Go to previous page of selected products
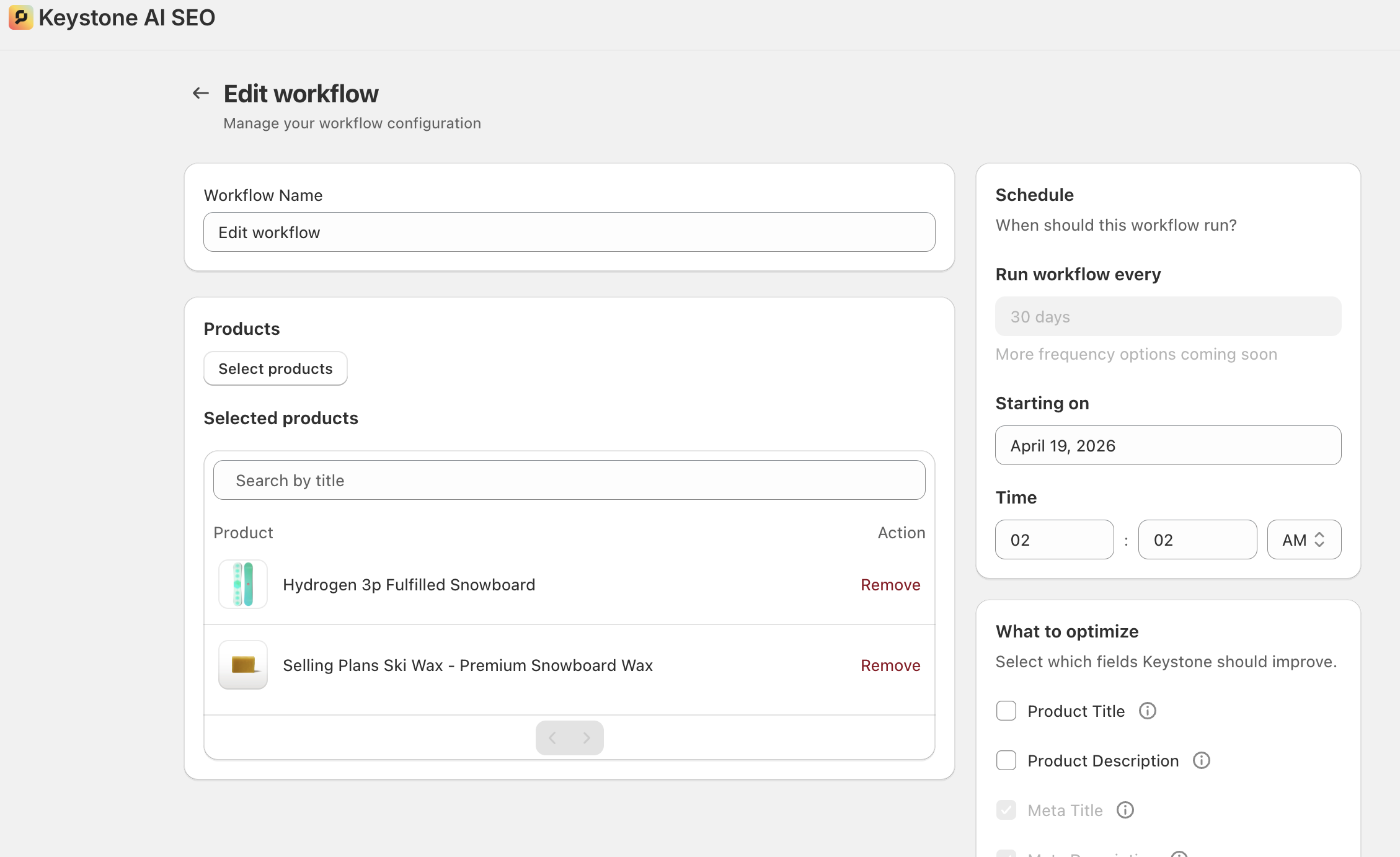This screenshot has width=1400, height=857. tap(552, 738)
